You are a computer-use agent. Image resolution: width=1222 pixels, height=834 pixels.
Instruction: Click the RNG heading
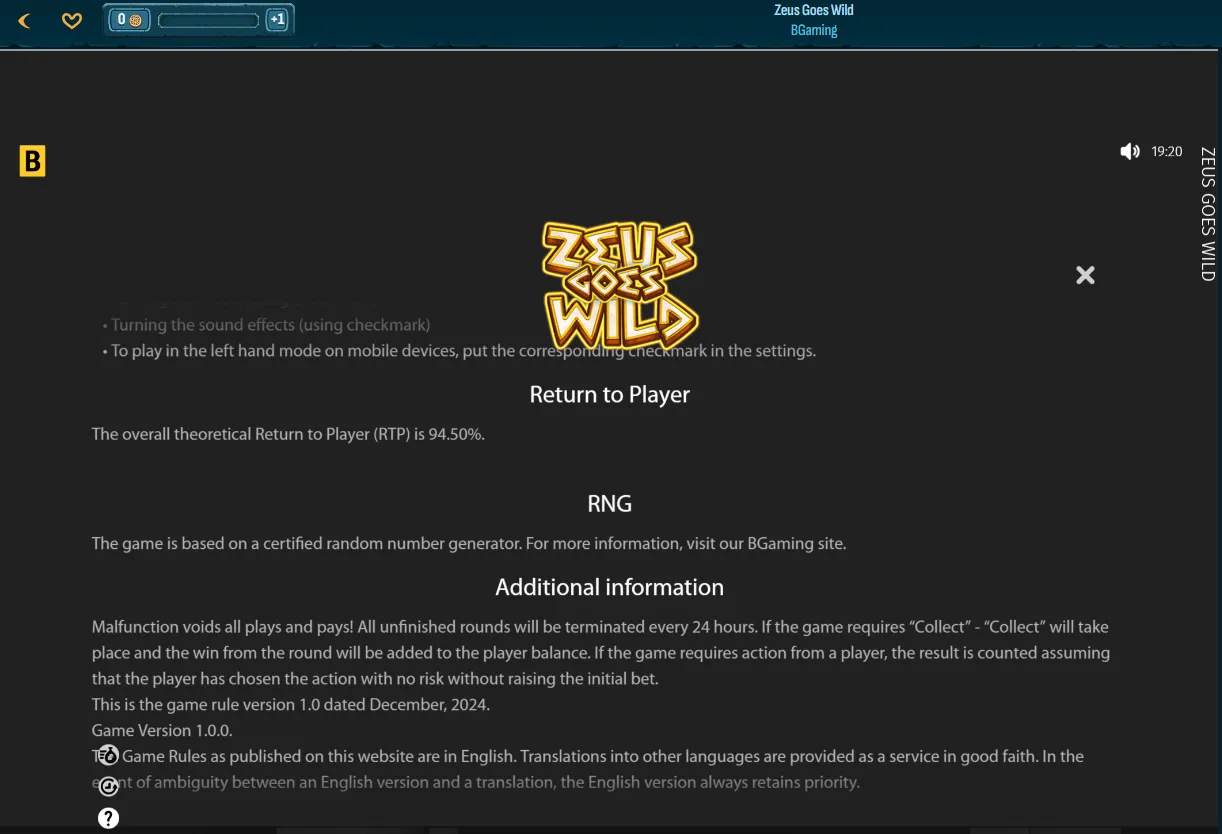click(610, 504)
